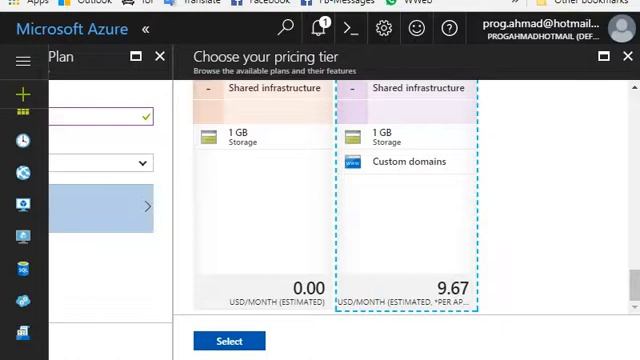The height and width of the screenshot is (360, 640).
Task: Open the dashboard tiles icon in the sidebar
Action: pos(23,112)
